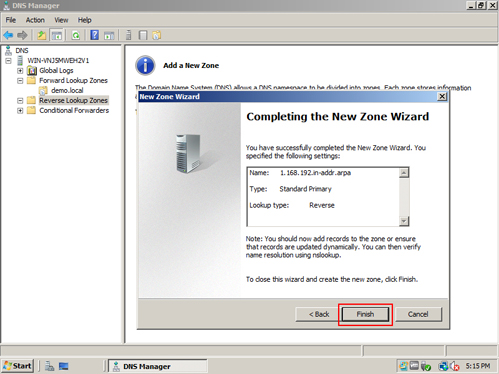499x374 pixels.
Task: Click the new server toolbar icon
Action: pyautogui.click(x=128, y=35)
